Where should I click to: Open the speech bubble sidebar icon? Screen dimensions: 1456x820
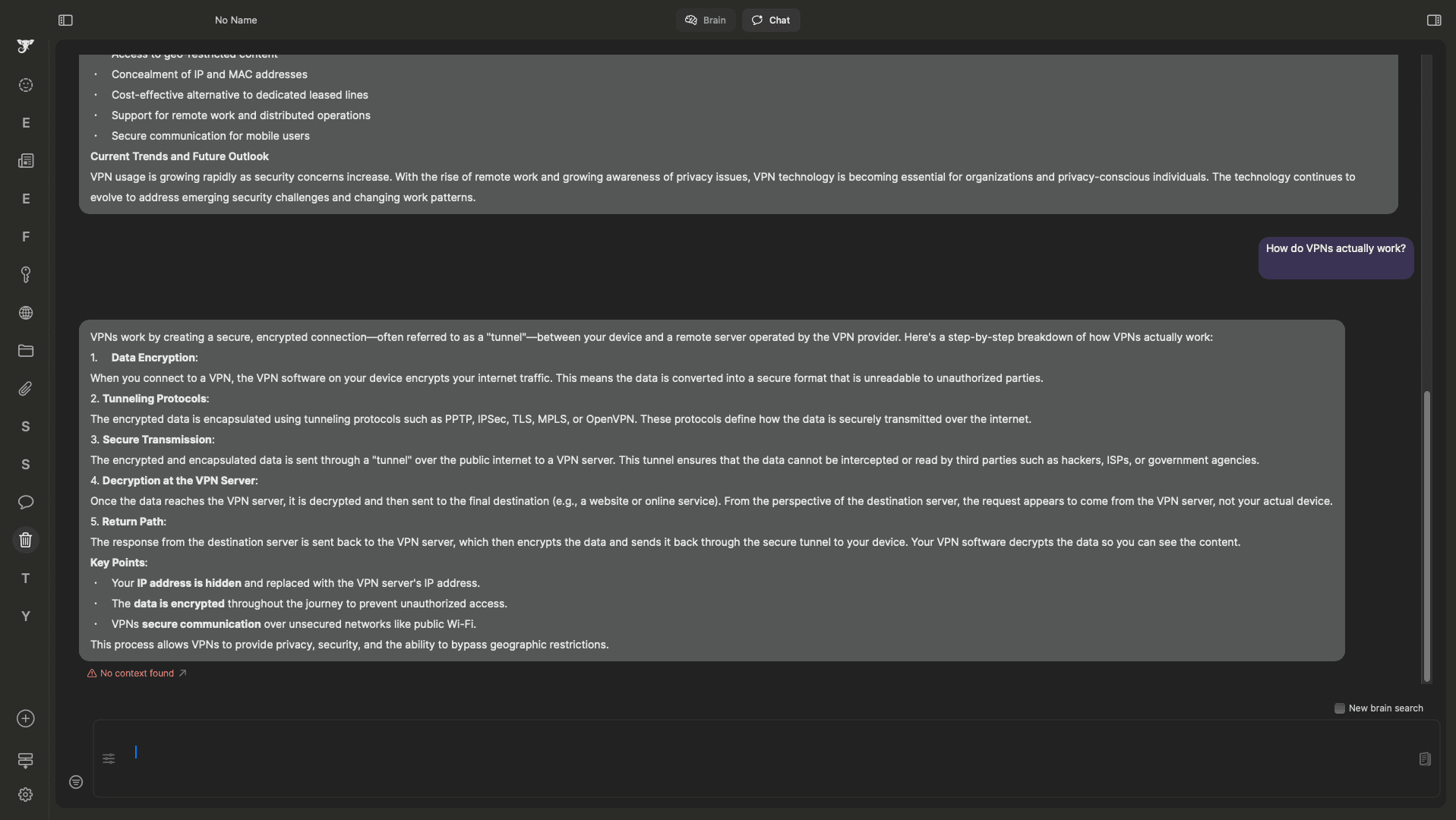(26, 503)
